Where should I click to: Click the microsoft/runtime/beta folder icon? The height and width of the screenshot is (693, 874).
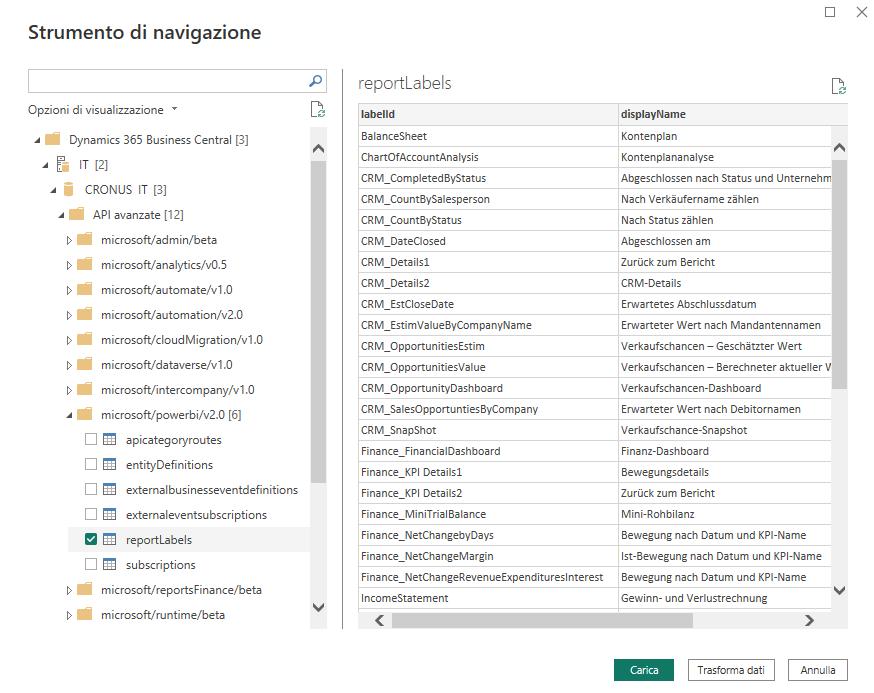85,614
